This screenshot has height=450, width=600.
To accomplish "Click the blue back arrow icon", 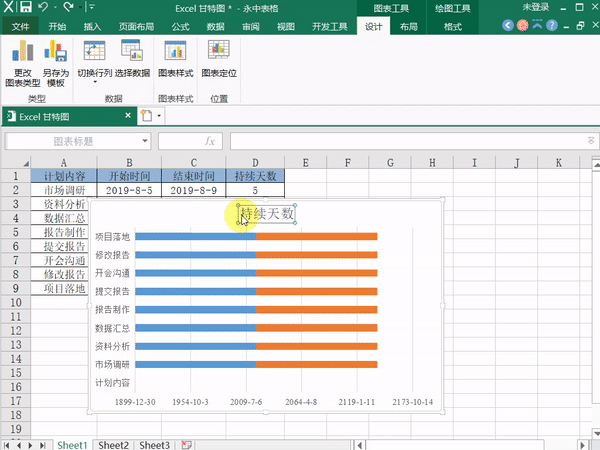I will coord(508,26).
